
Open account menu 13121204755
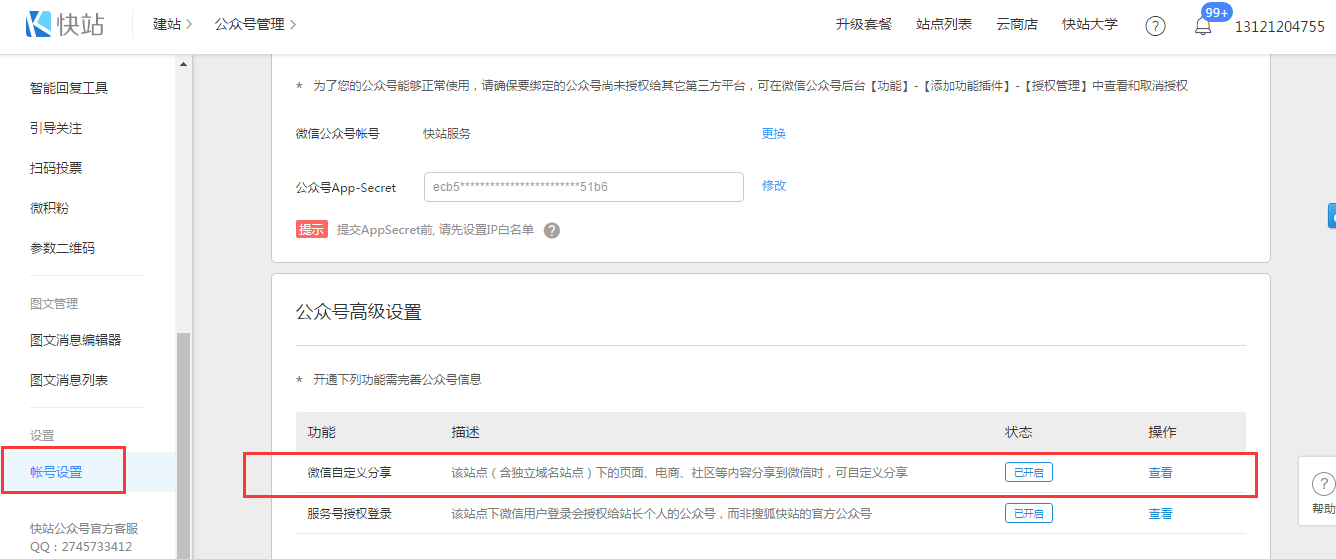point(1279,27)
